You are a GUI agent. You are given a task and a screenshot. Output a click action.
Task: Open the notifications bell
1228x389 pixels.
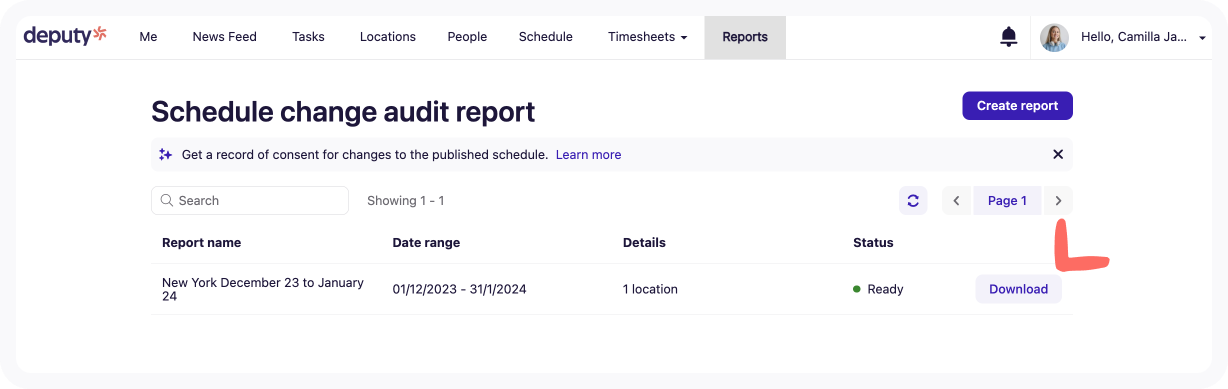coord(1009,37)
